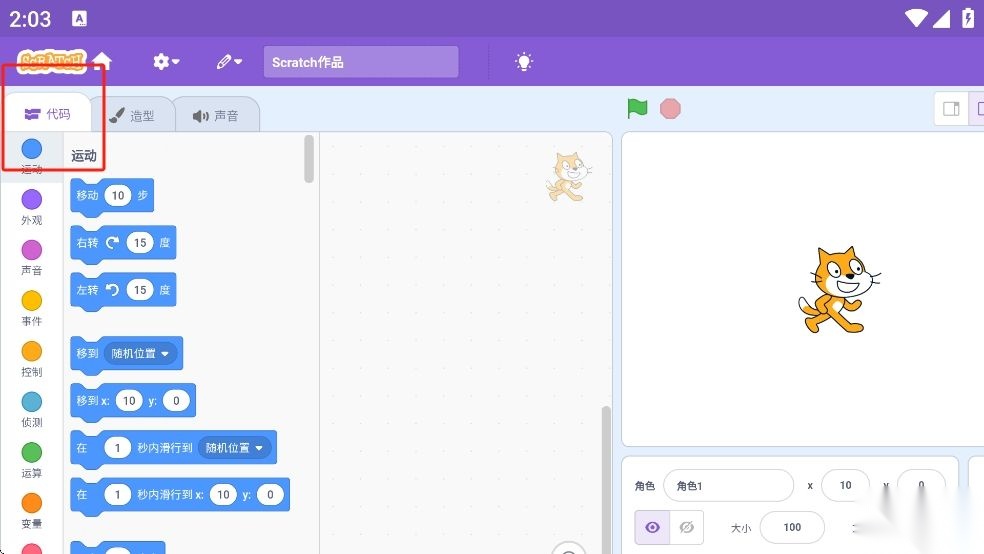Screen dimensions: 984x554
Task: Show the sprite with eye icon
Action: (x=652, y=527)
